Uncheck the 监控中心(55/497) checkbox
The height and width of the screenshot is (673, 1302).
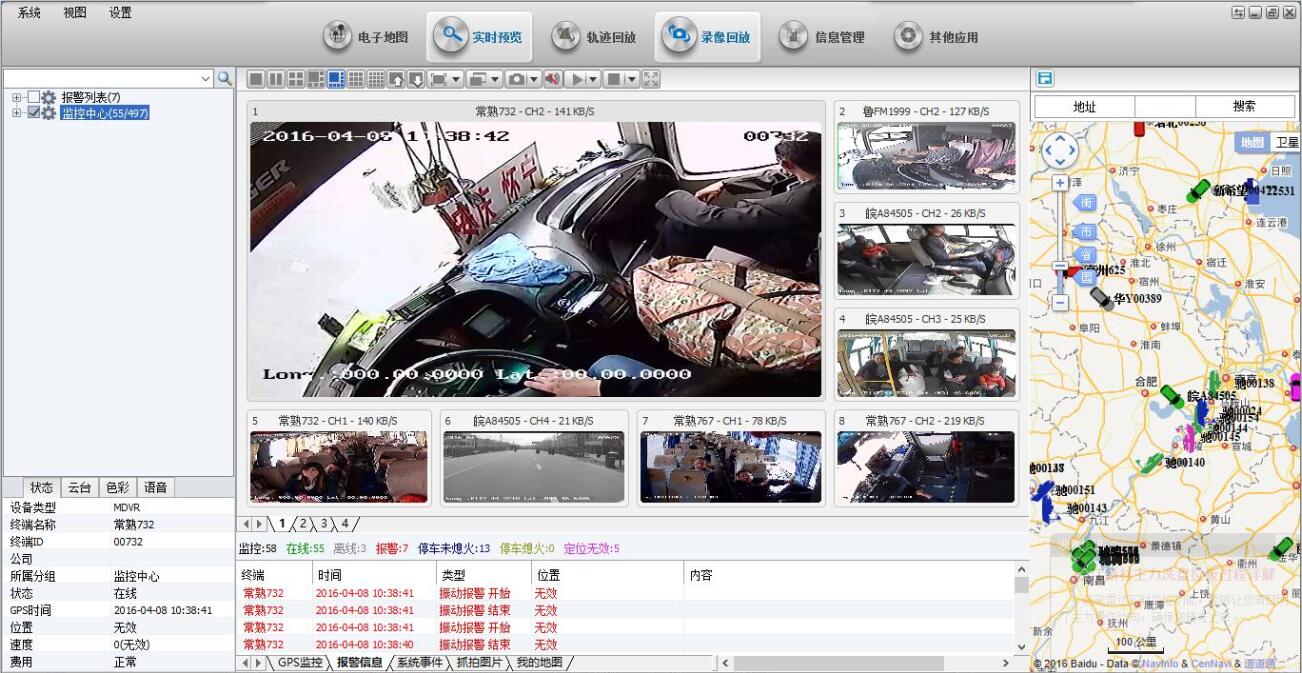[34, 113]
